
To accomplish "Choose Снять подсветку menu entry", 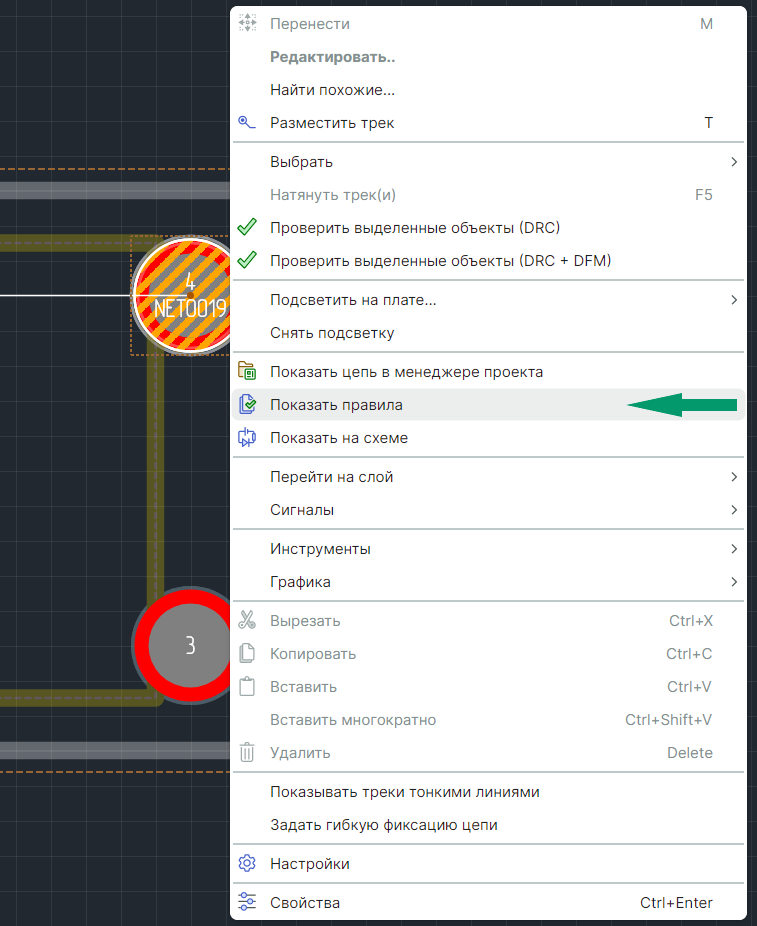I will (x=488, y=332).
